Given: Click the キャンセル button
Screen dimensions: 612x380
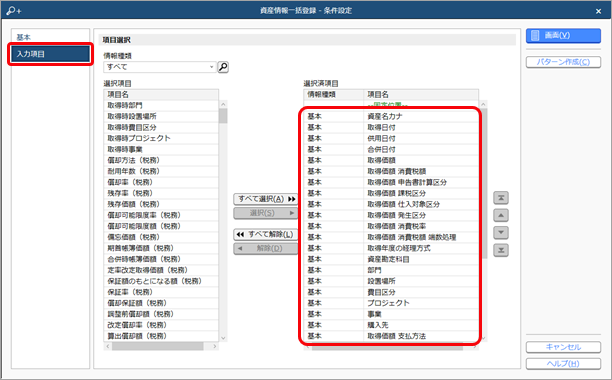Looking at the screenshot, I should pos(563,347).
